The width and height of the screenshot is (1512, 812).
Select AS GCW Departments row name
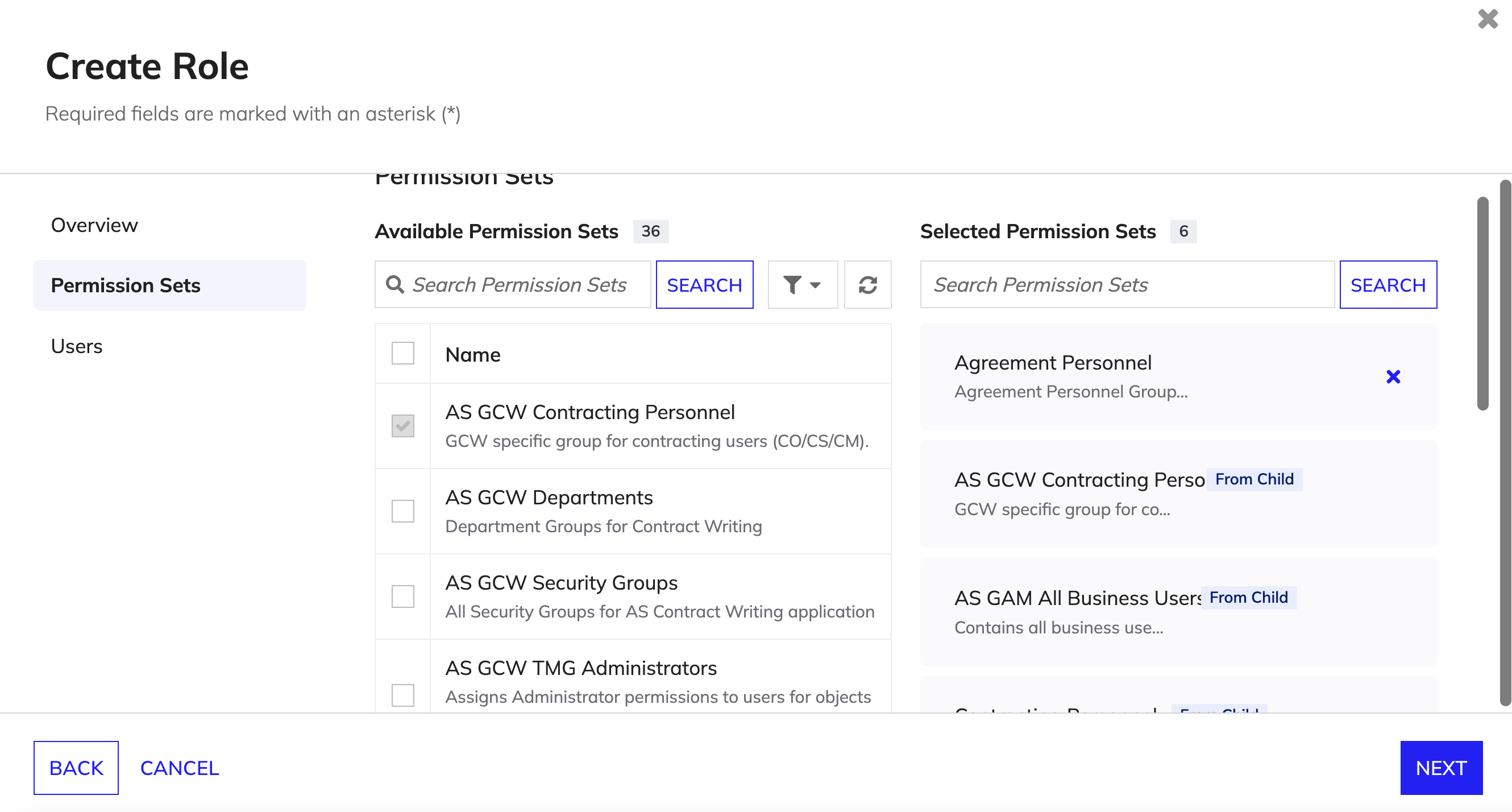pos(549,498)
